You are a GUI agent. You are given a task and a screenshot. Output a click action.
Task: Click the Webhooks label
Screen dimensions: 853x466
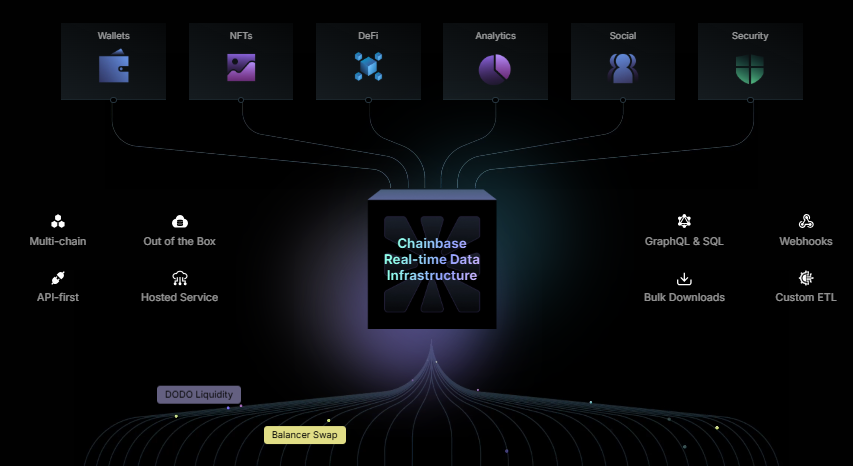[x=806, y=241]
